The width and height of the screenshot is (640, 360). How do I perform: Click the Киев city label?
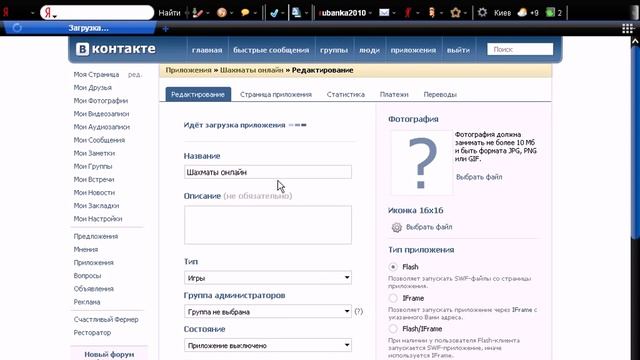[x=502, y=13]
